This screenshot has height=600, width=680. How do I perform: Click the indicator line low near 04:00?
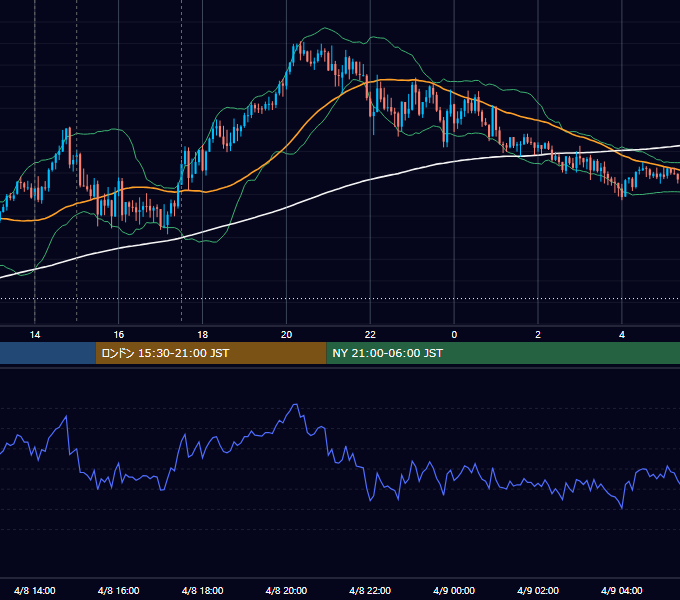(622, 508)
